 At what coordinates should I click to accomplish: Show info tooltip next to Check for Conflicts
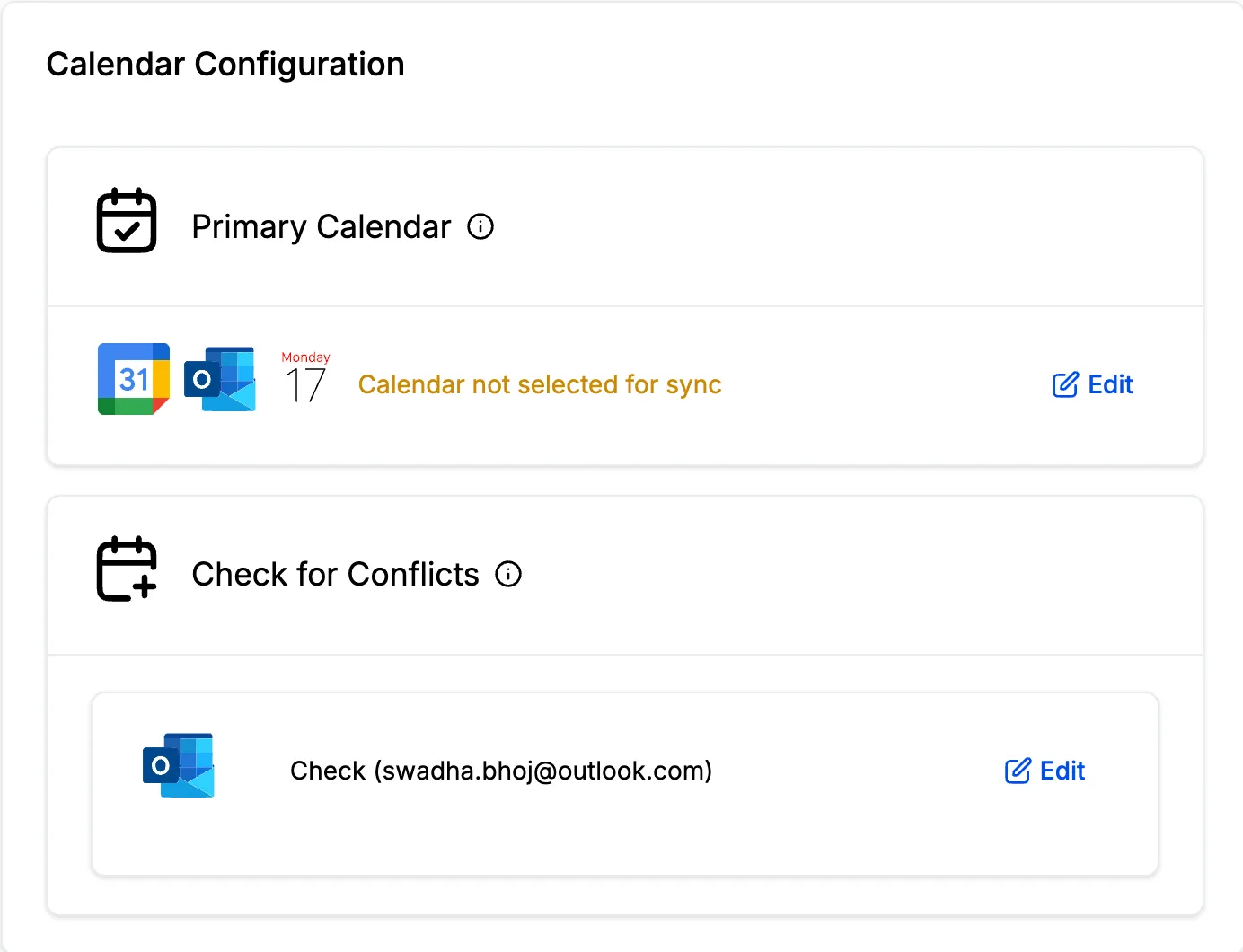[x=508, y=574]
